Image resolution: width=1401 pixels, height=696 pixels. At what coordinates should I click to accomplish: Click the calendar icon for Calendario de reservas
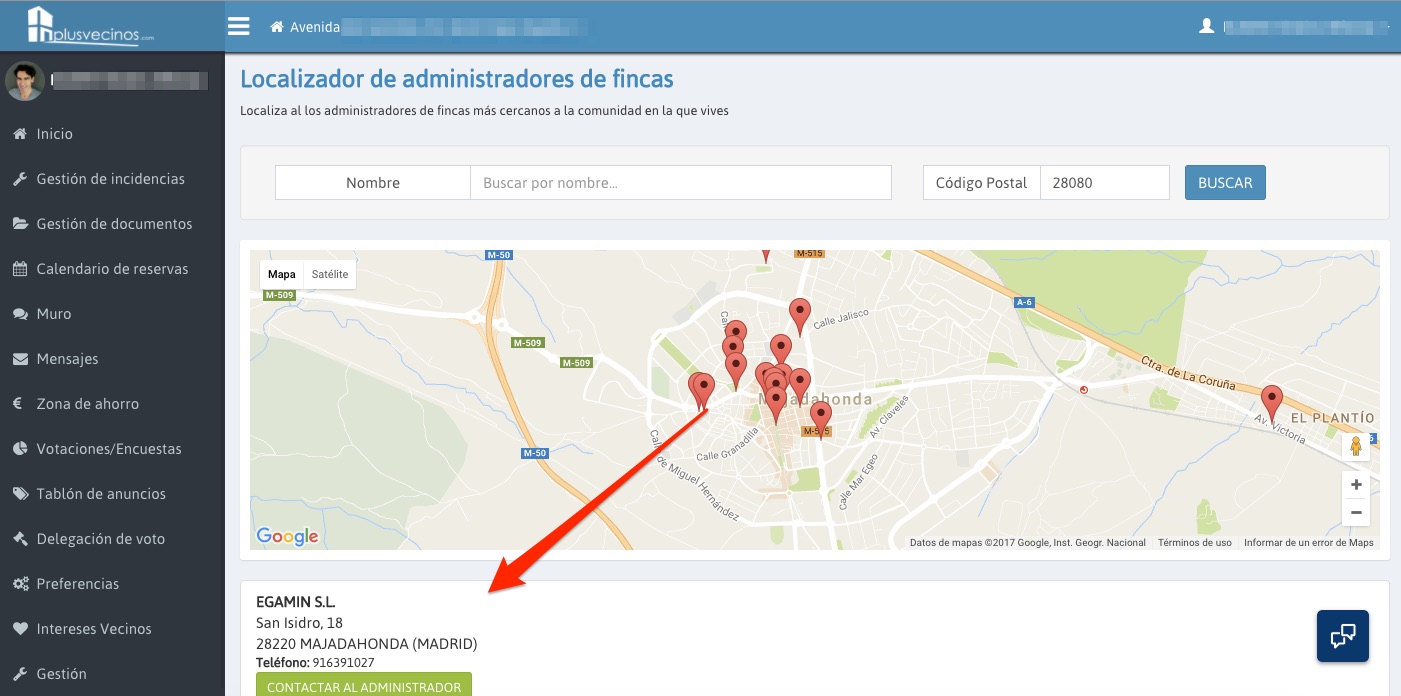point(19,268)
